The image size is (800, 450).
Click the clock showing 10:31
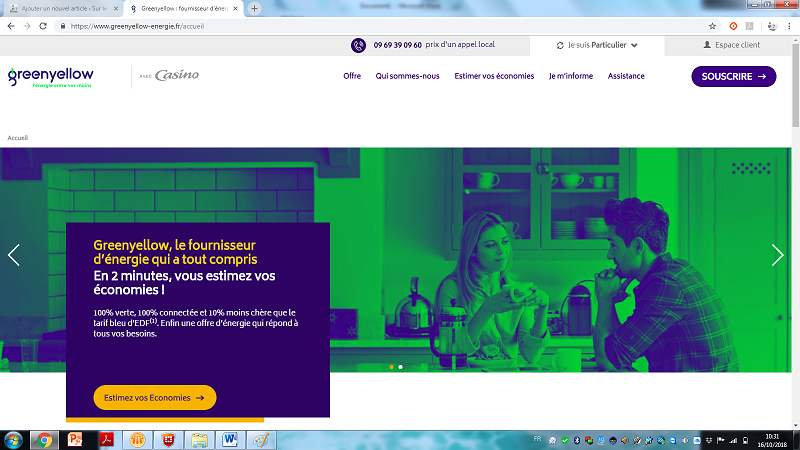pyautogui.click(x=772, y=437)
